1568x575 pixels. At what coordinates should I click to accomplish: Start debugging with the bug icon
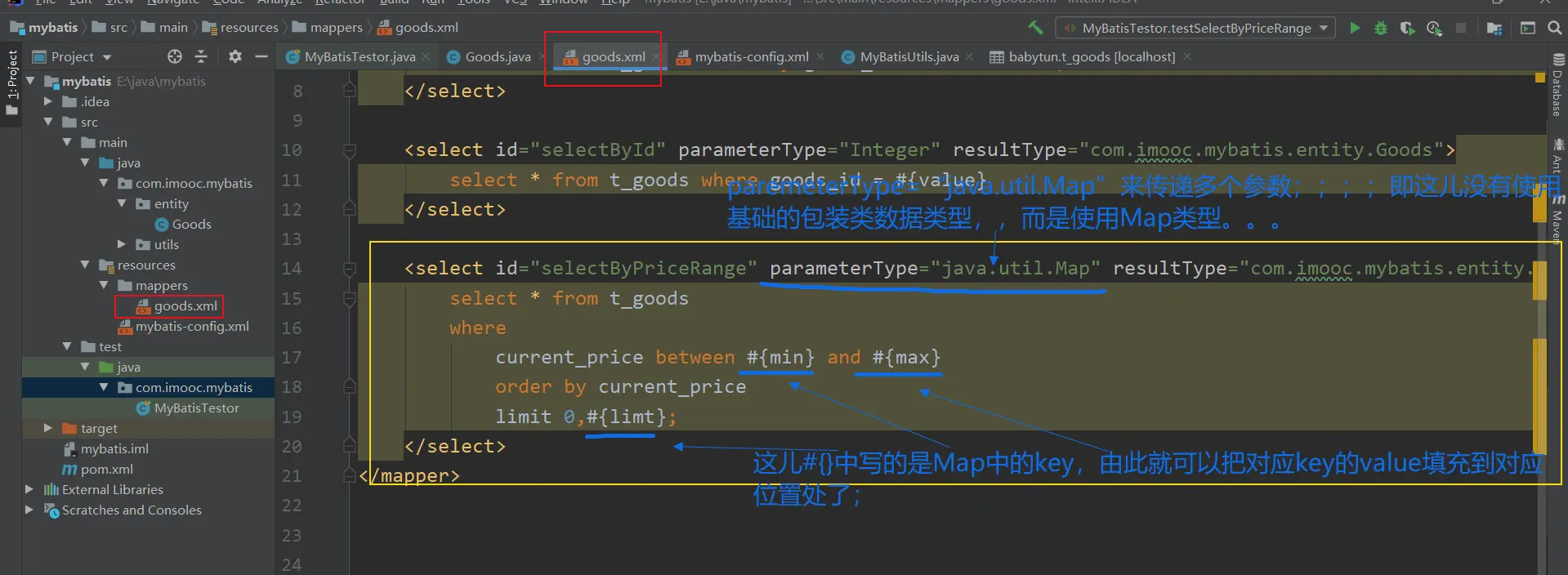coord(1380,28)
